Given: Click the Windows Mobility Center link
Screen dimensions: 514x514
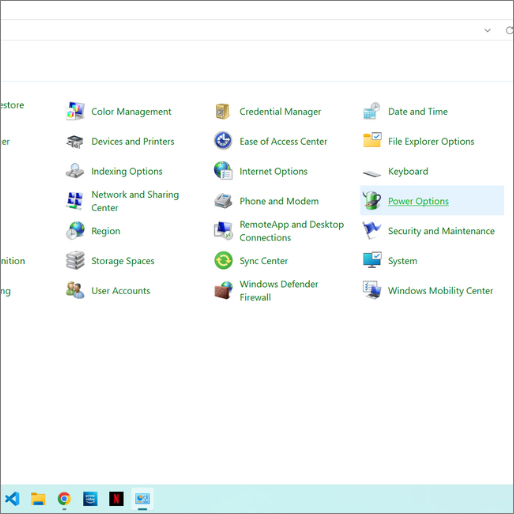Looking at the screenshot, I should point(440,291).
